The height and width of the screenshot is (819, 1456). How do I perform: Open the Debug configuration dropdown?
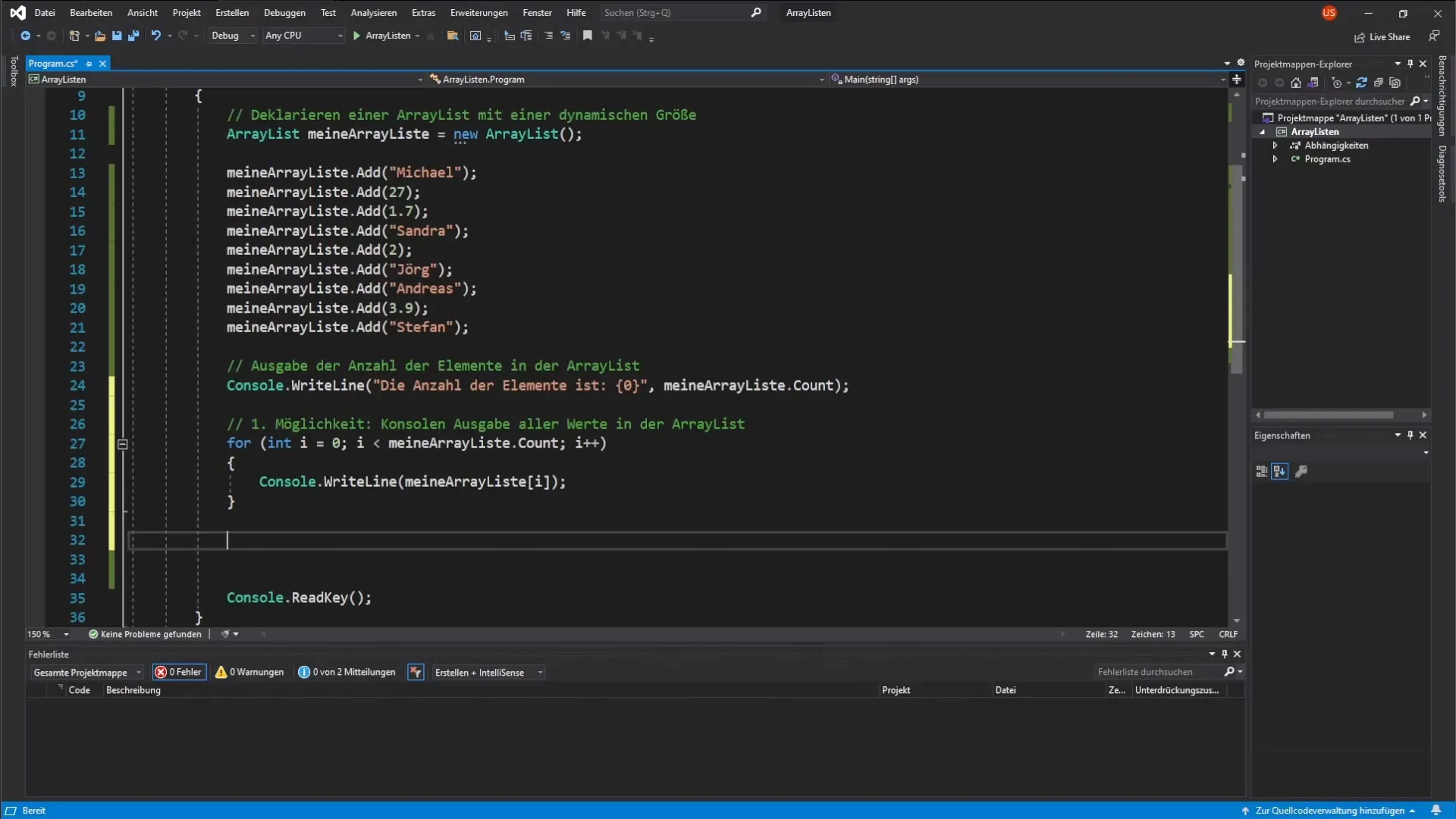[x=232, y=36]
